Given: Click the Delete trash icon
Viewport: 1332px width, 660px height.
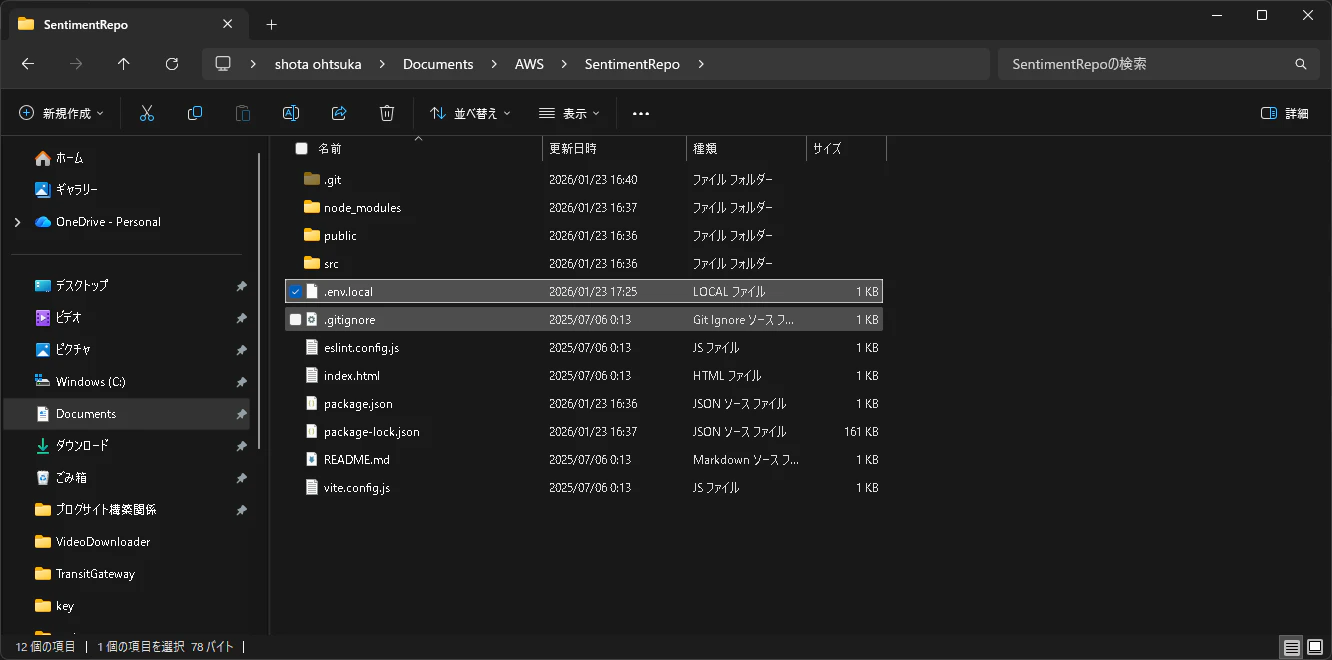Looking at the screenshot, I should pos(387,114).
